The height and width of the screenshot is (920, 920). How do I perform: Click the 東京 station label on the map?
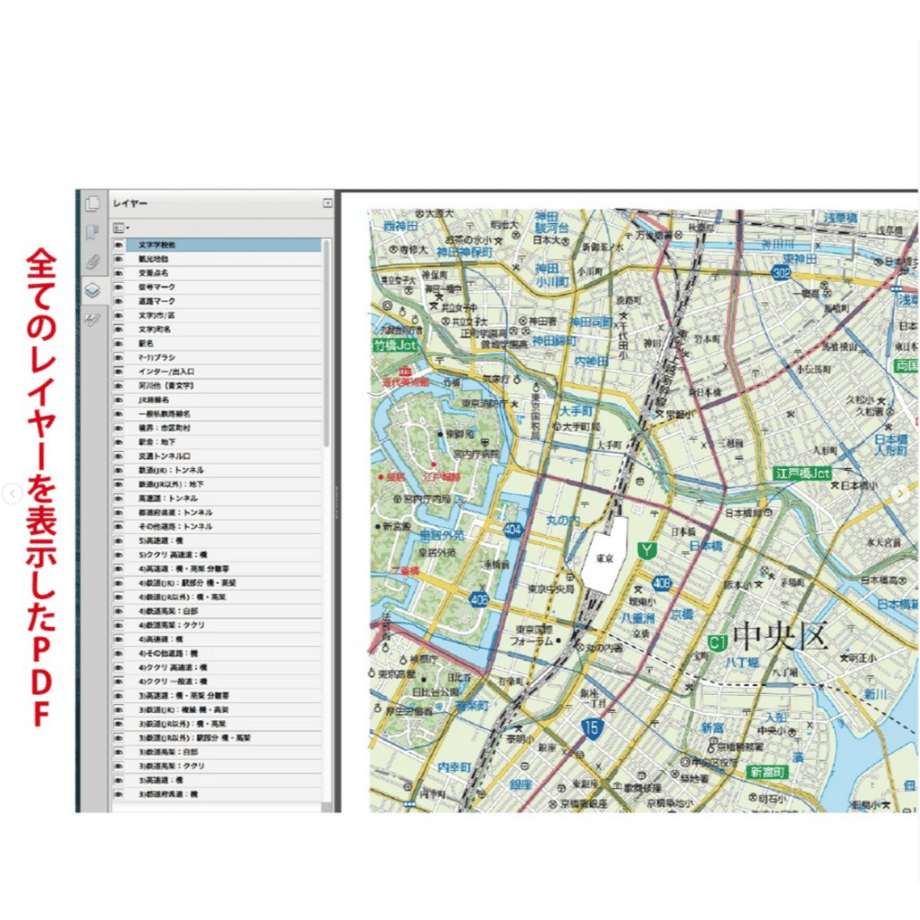604,558
